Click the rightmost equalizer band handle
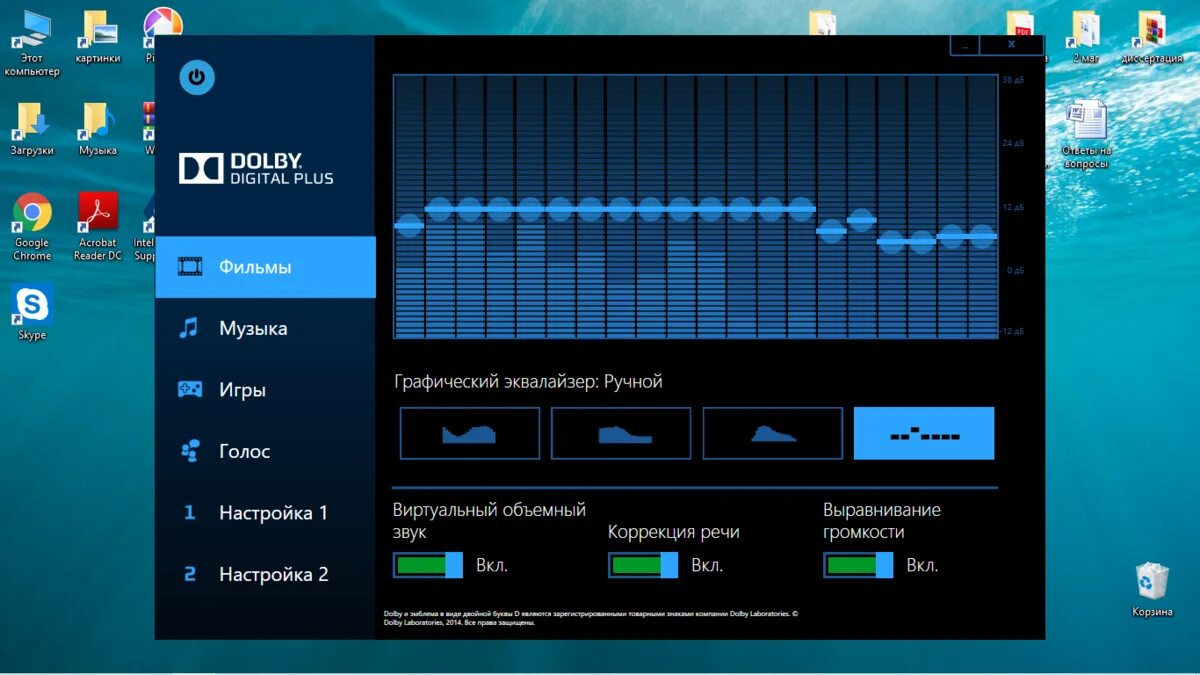 982,237
